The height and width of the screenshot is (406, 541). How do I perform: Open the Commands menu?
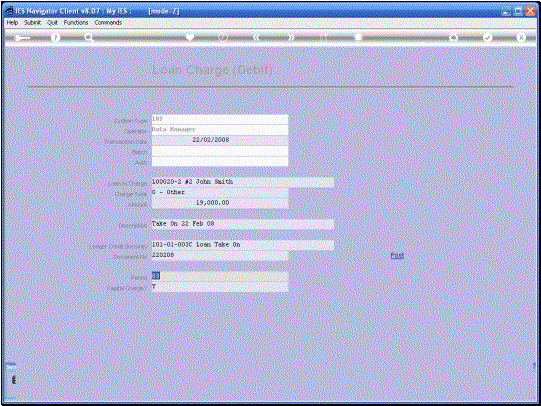pyautogui.click(x=108, y=22)
